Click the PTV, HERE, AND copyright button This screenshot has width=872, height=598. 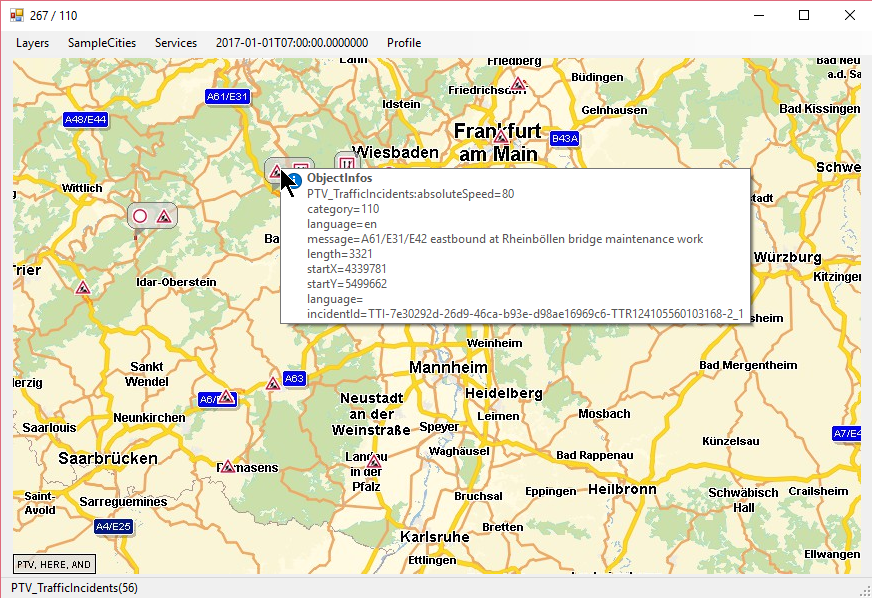click(54, 564)
